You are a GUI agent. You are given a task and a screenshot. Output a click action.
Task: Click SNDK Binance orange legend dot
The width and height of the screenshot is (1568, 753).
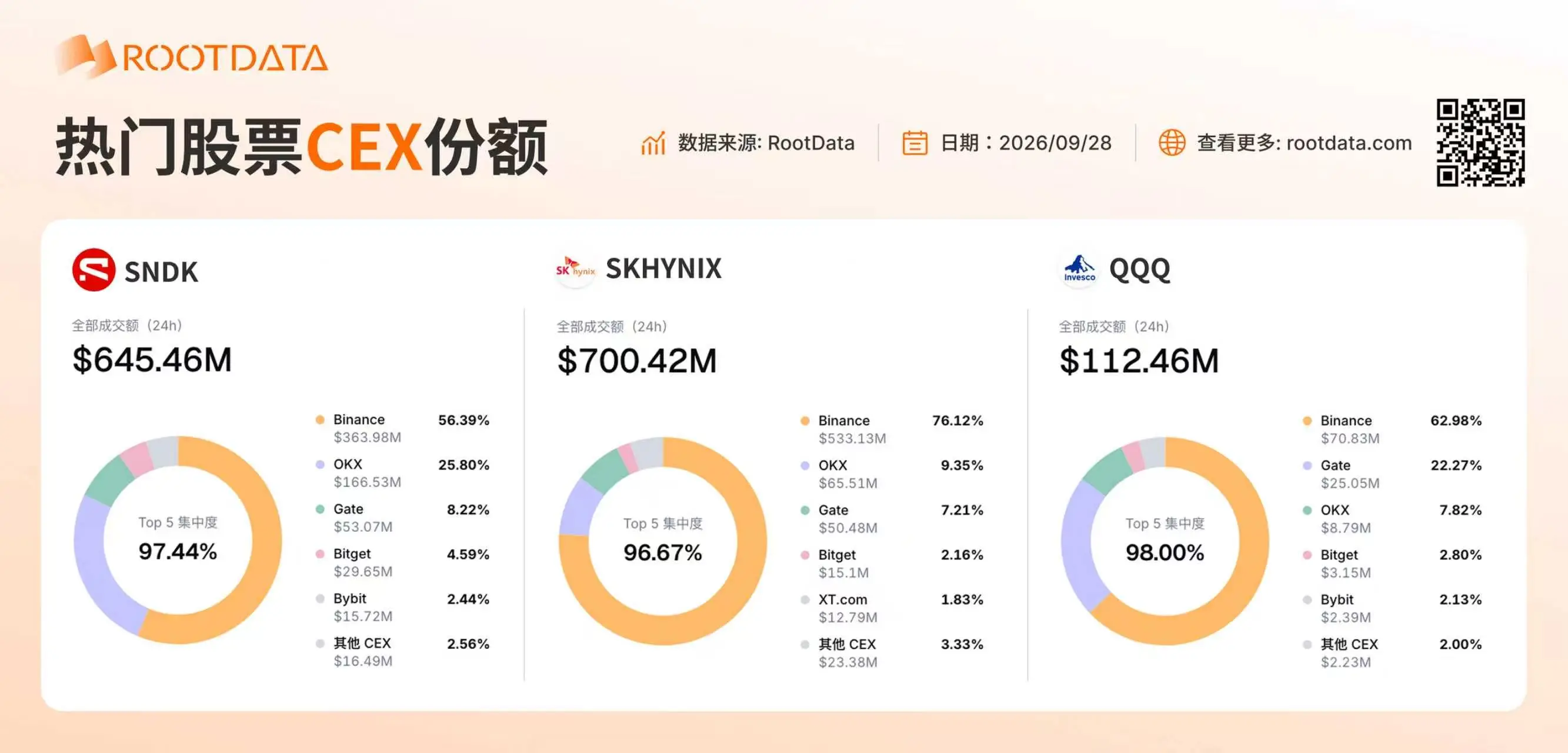coord(319,419)
